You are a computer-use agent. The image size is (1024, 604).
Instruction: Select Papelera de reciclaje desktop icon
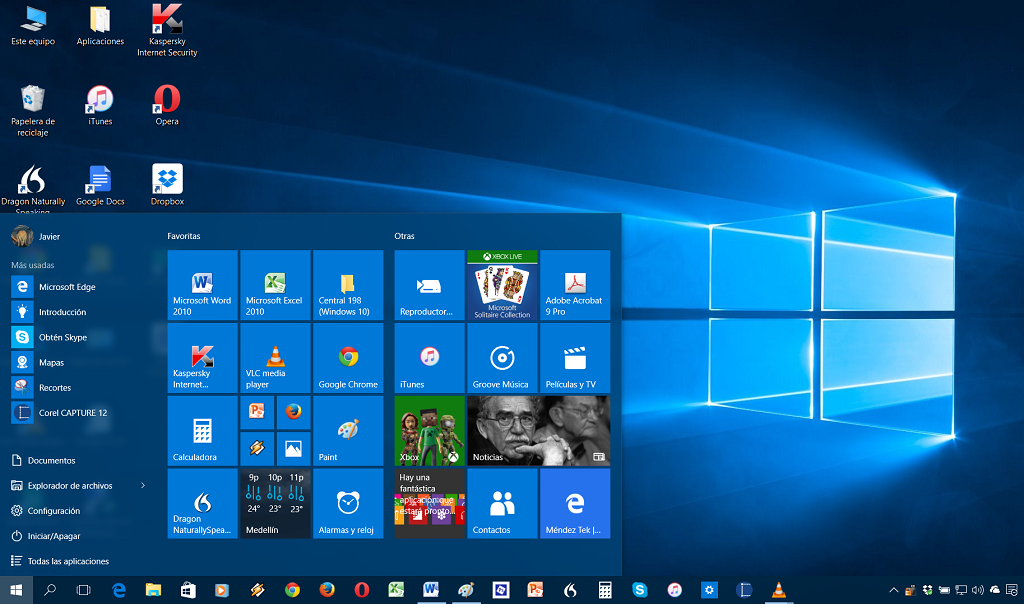(33, 111)
